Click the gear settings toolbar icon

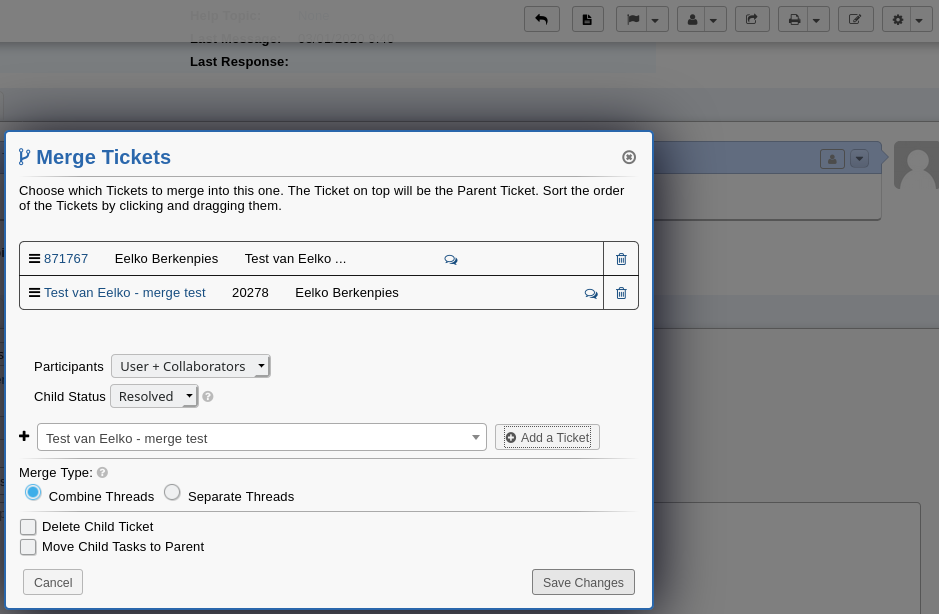[x=898, y=19]
